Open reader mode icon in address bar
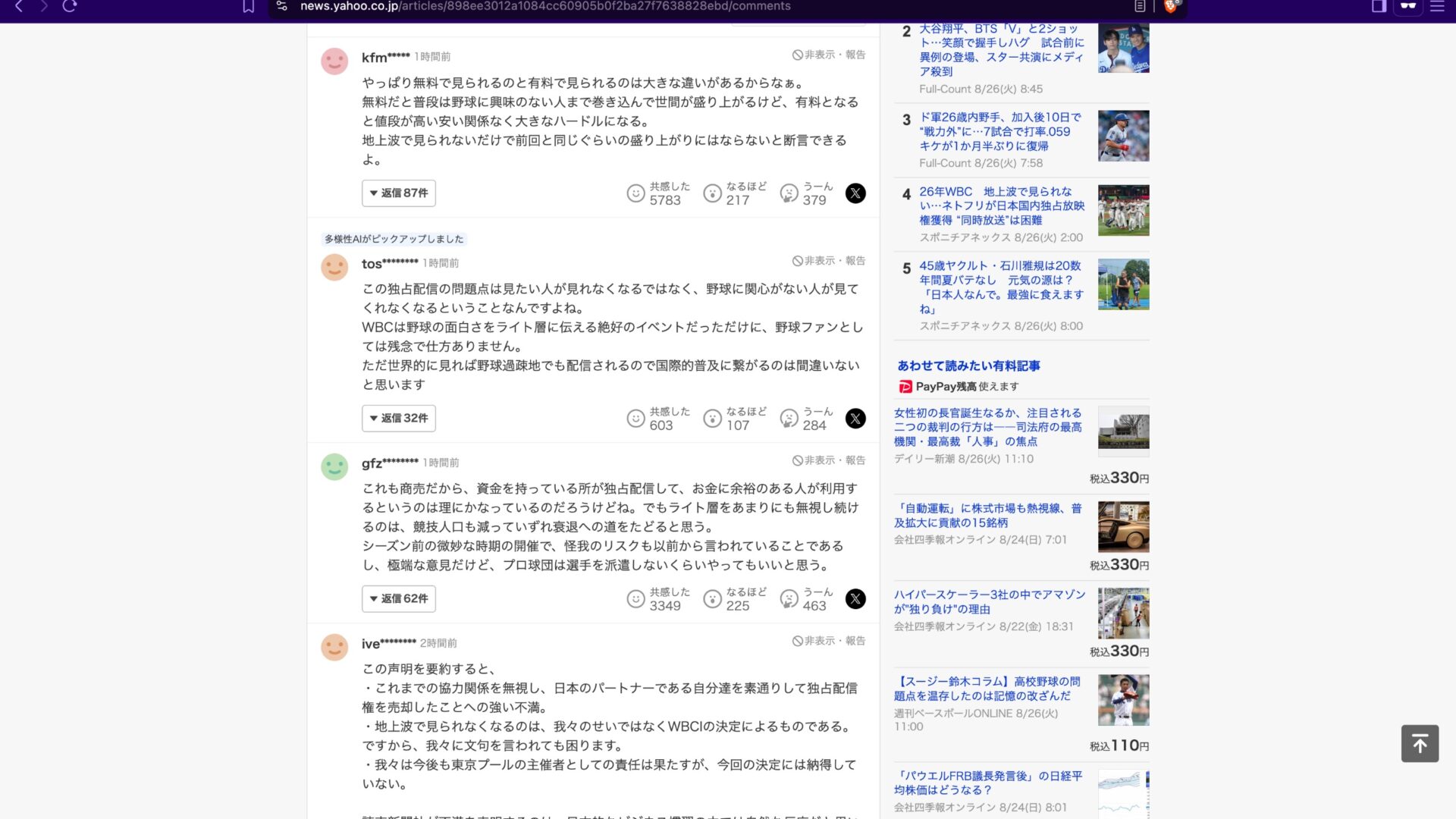 pos(1140,7)
